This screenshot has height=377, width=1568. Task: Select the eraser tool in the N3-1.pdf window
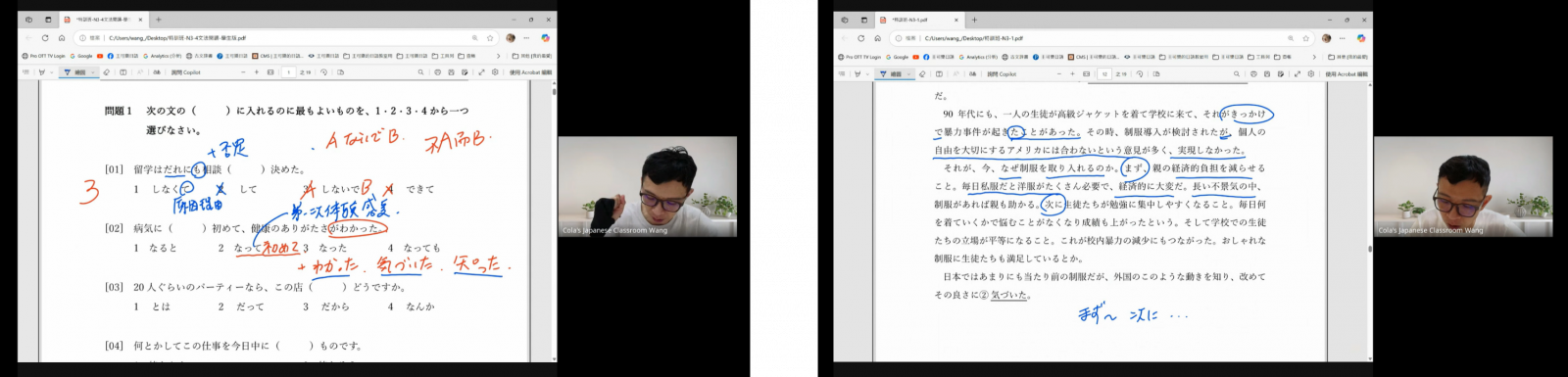point(922,73)
